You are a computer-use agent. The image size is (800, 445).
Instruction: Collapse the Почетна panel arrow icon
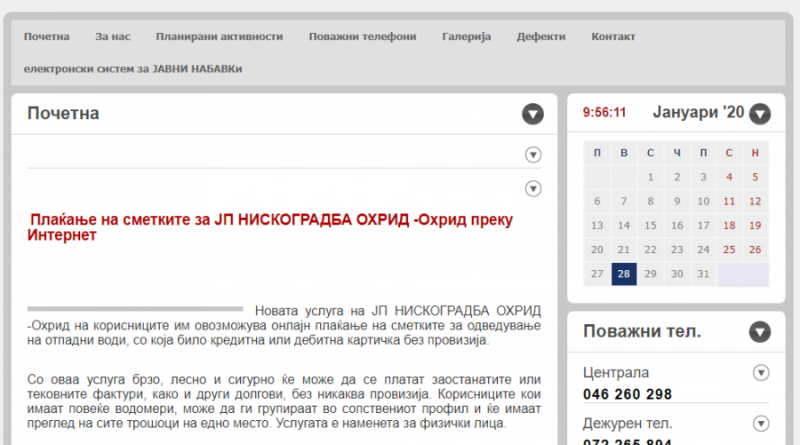click(x=533, y=114)
